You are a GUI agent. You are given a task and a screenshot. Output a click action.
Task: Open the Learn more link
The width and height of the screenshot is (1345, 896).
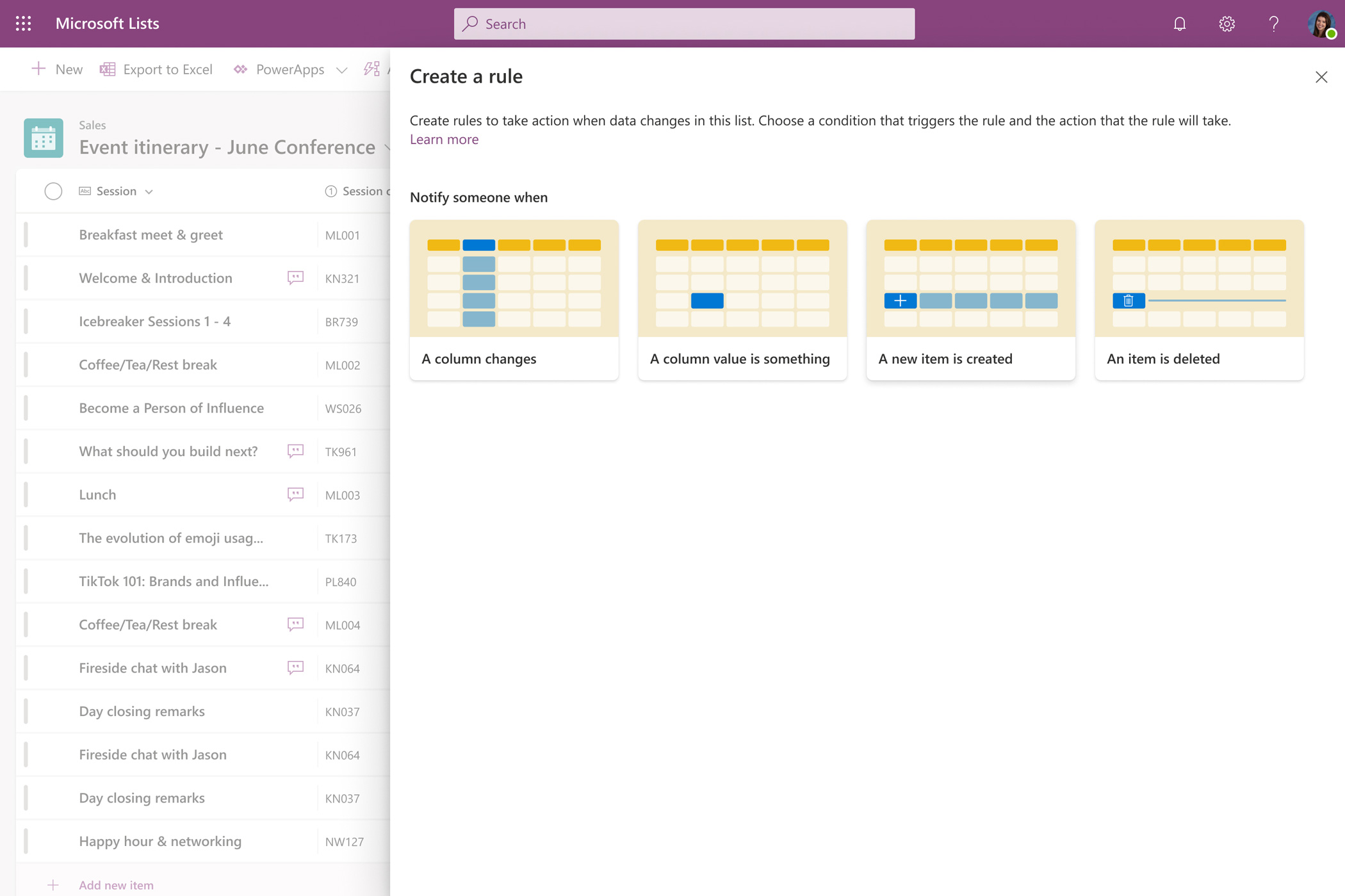pyautogui.click(x=444, y=140)
